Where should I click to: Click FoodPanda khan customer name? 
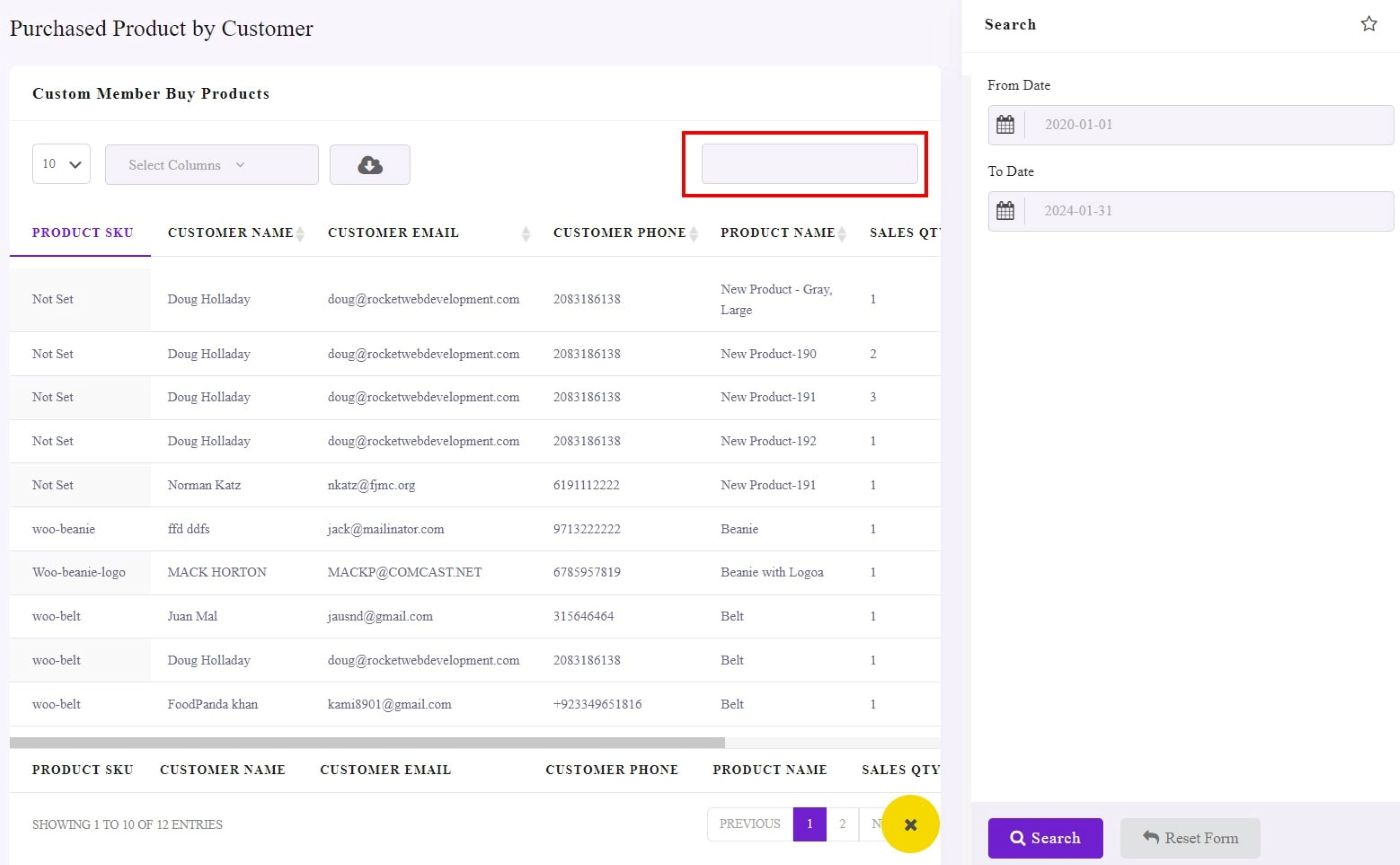point(213,705)
